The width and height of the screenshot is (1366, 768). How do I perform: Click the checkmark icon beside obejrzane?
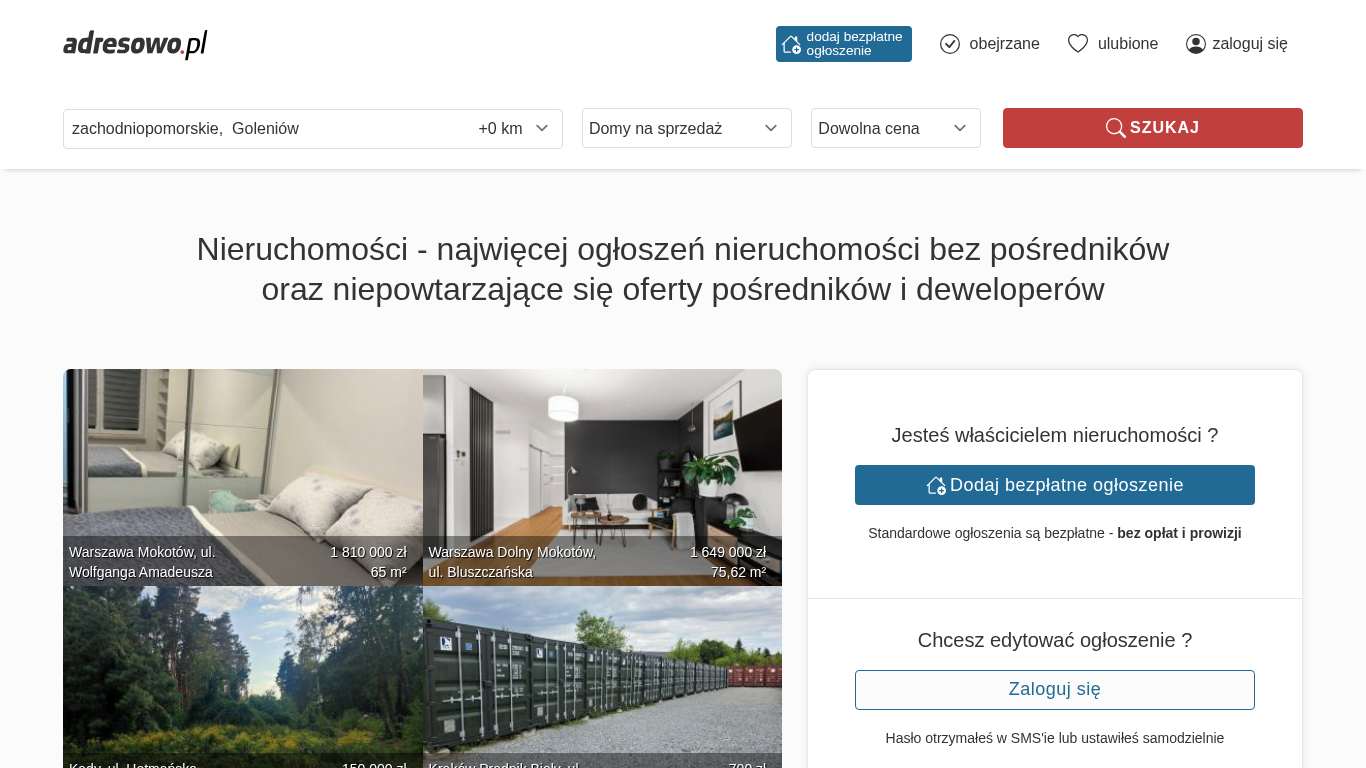[950, 44]
